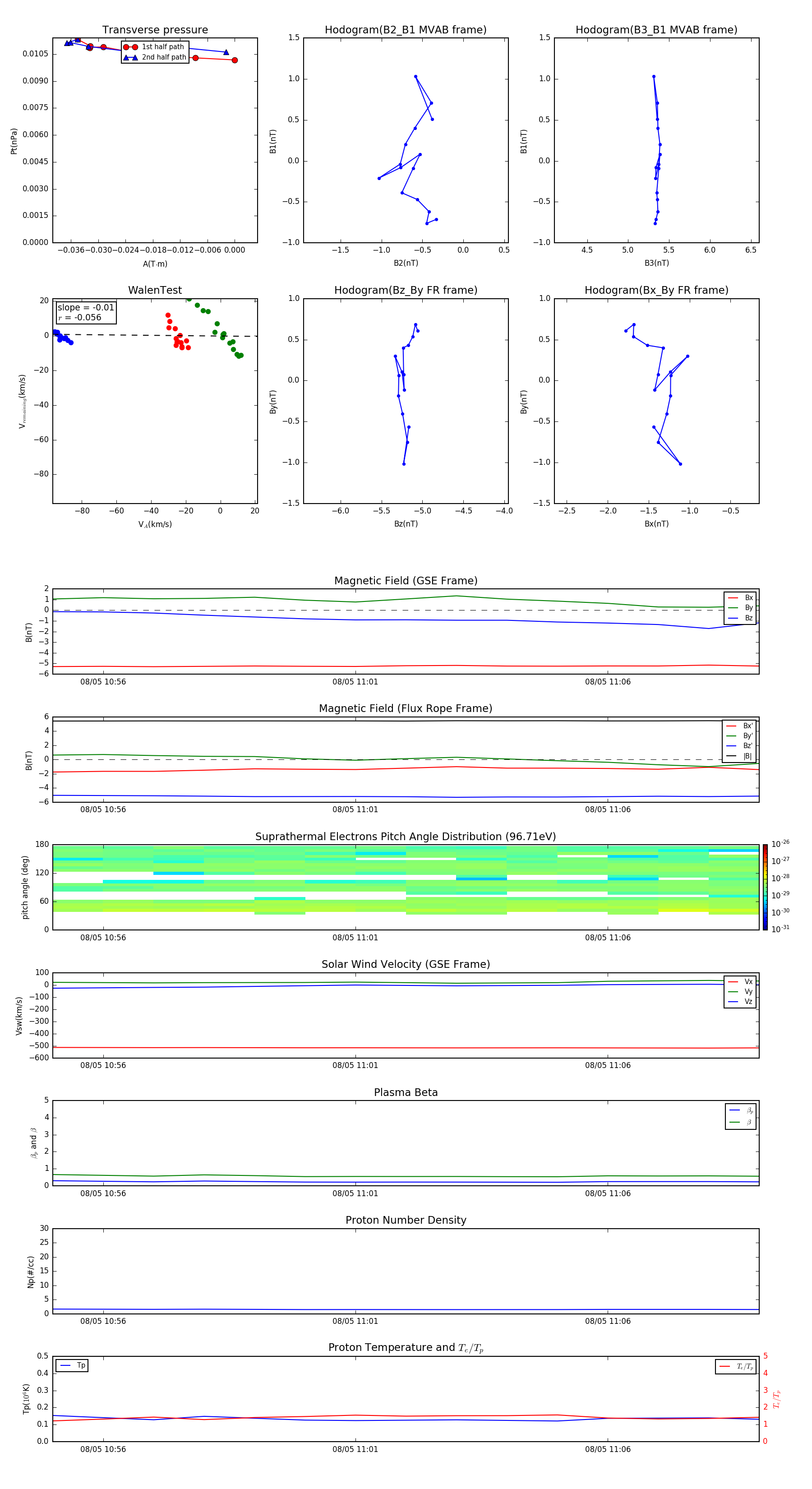Click the 'Pt(nPa)' y-axis label
Viewport: 812px width, 1489px height.
pos(14,141)
